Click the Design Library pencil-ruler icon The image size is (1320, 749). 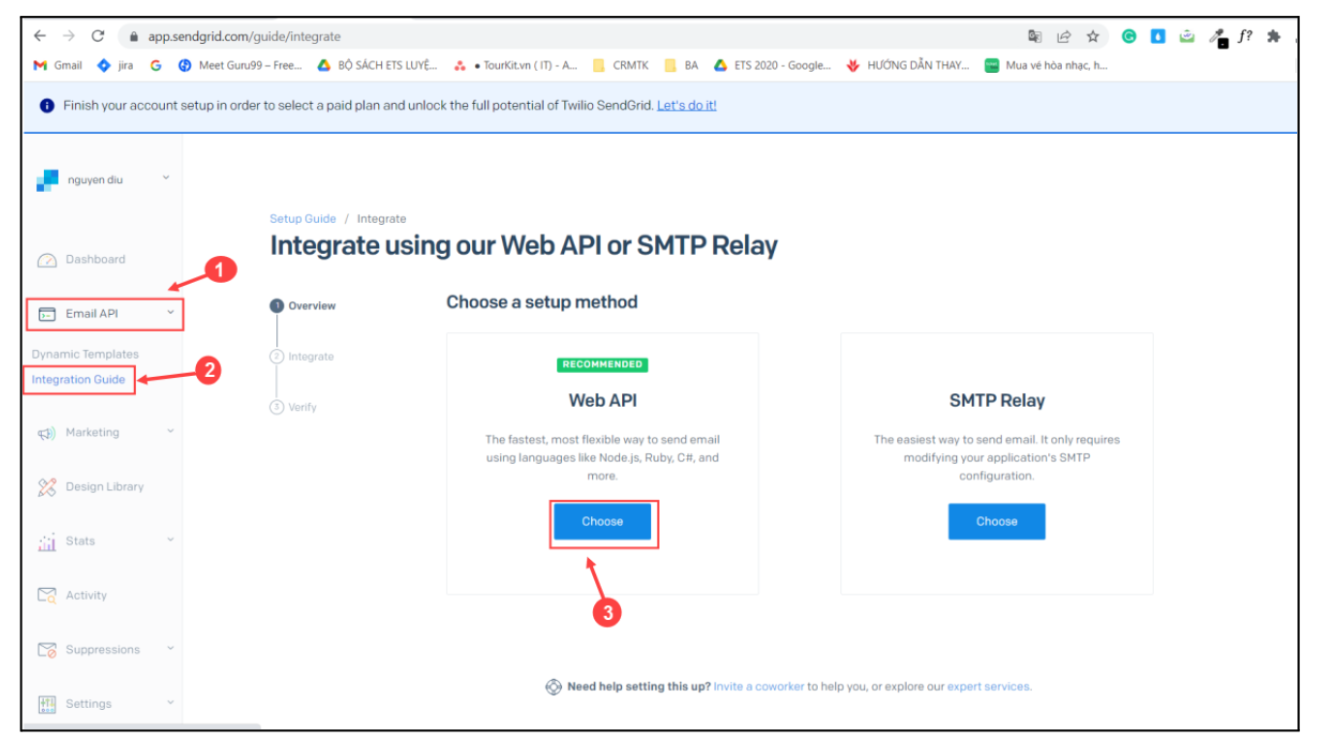coord(47,487)
